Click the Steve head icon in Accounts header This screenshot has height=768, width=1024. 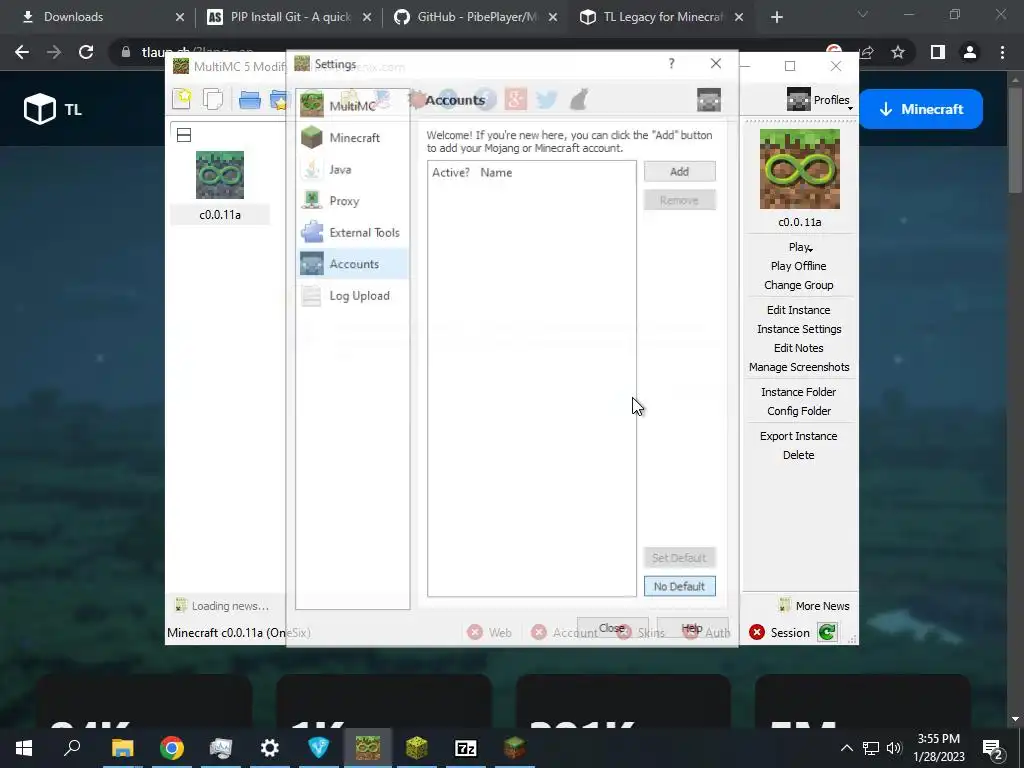tap(709, 100)
